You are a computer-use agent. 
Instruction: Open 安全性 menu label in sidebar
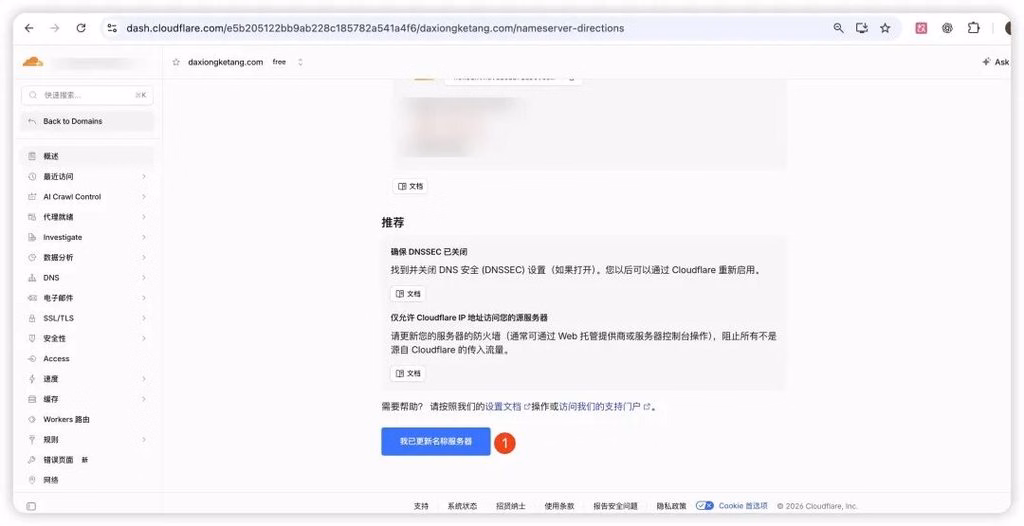(55, 338)
